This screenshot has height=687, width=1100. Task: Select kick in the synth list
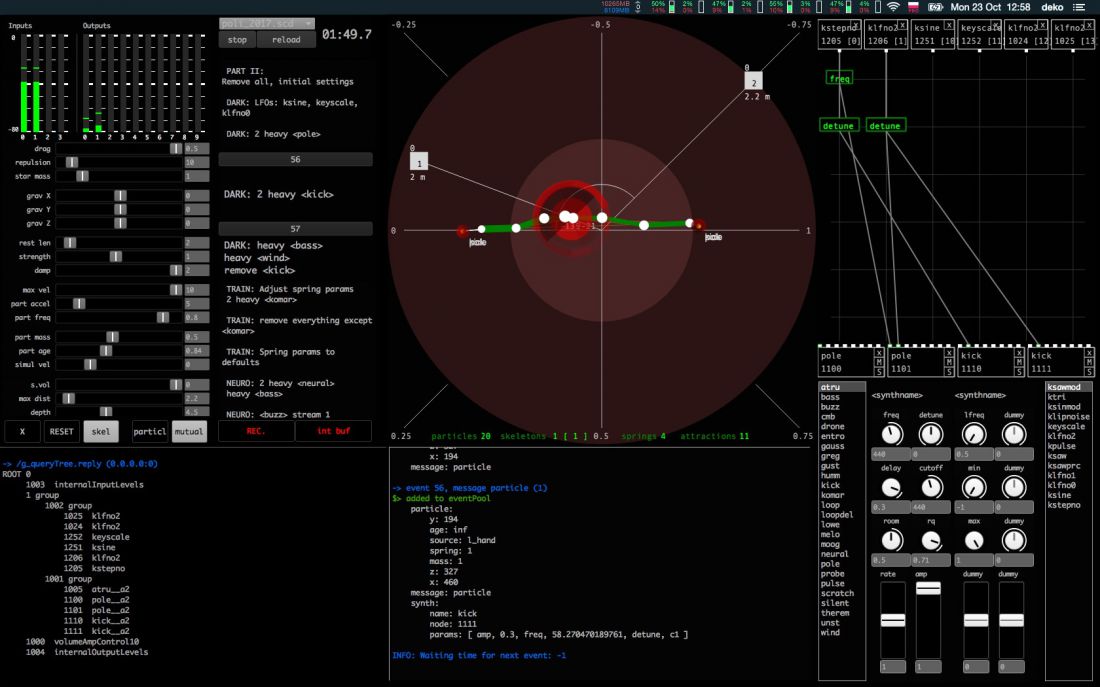pyautogui.click(x=831, y=485)
